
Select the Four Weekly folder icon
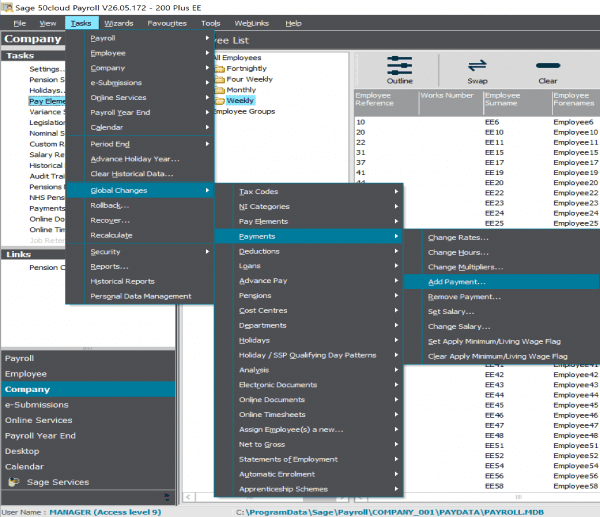coord(220,80)
